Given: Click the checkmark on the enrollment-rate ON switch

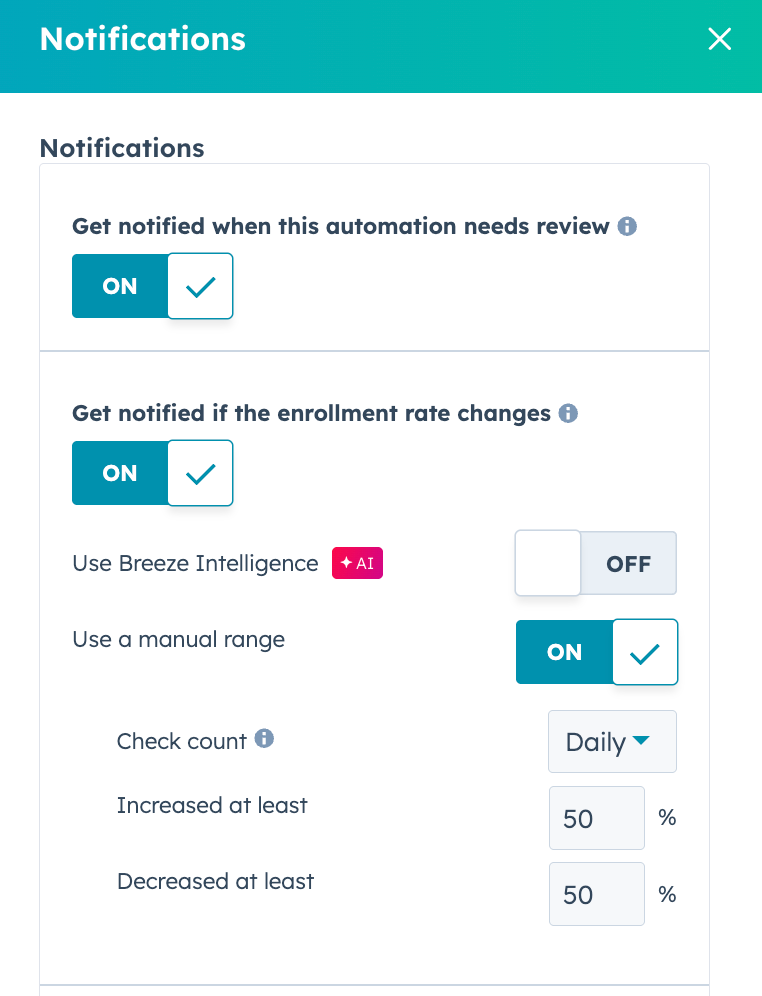Looking at the screenshot, I should pos(199,473).
